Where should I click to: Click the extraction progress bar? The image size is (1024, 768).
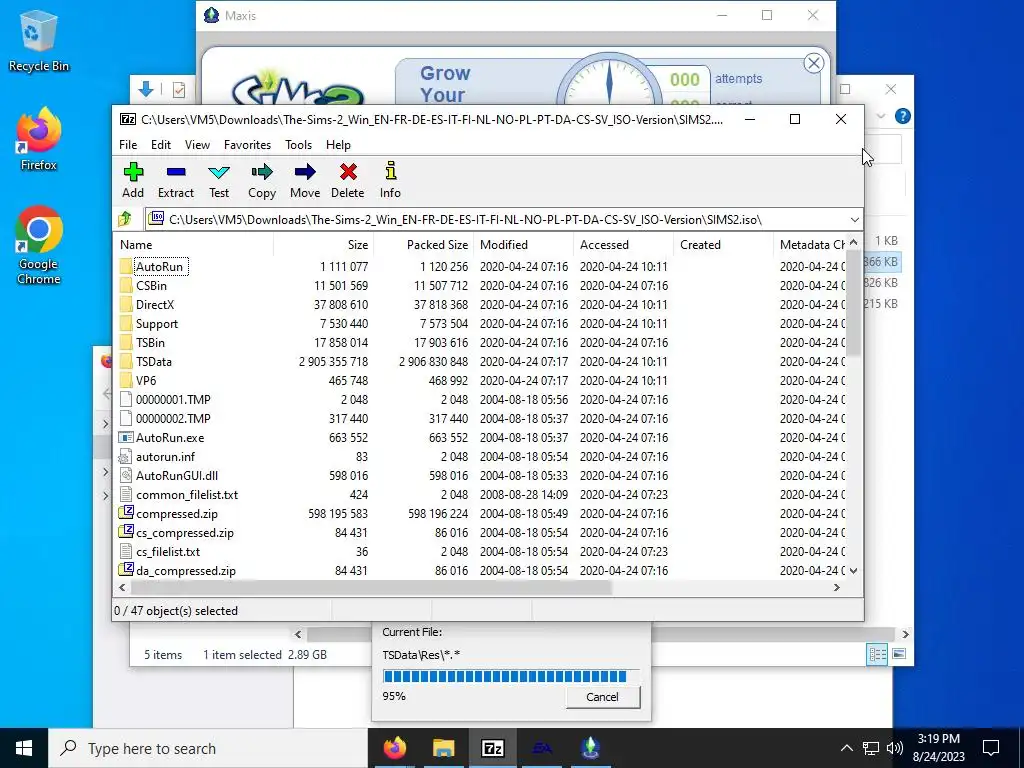pos(511,676)
